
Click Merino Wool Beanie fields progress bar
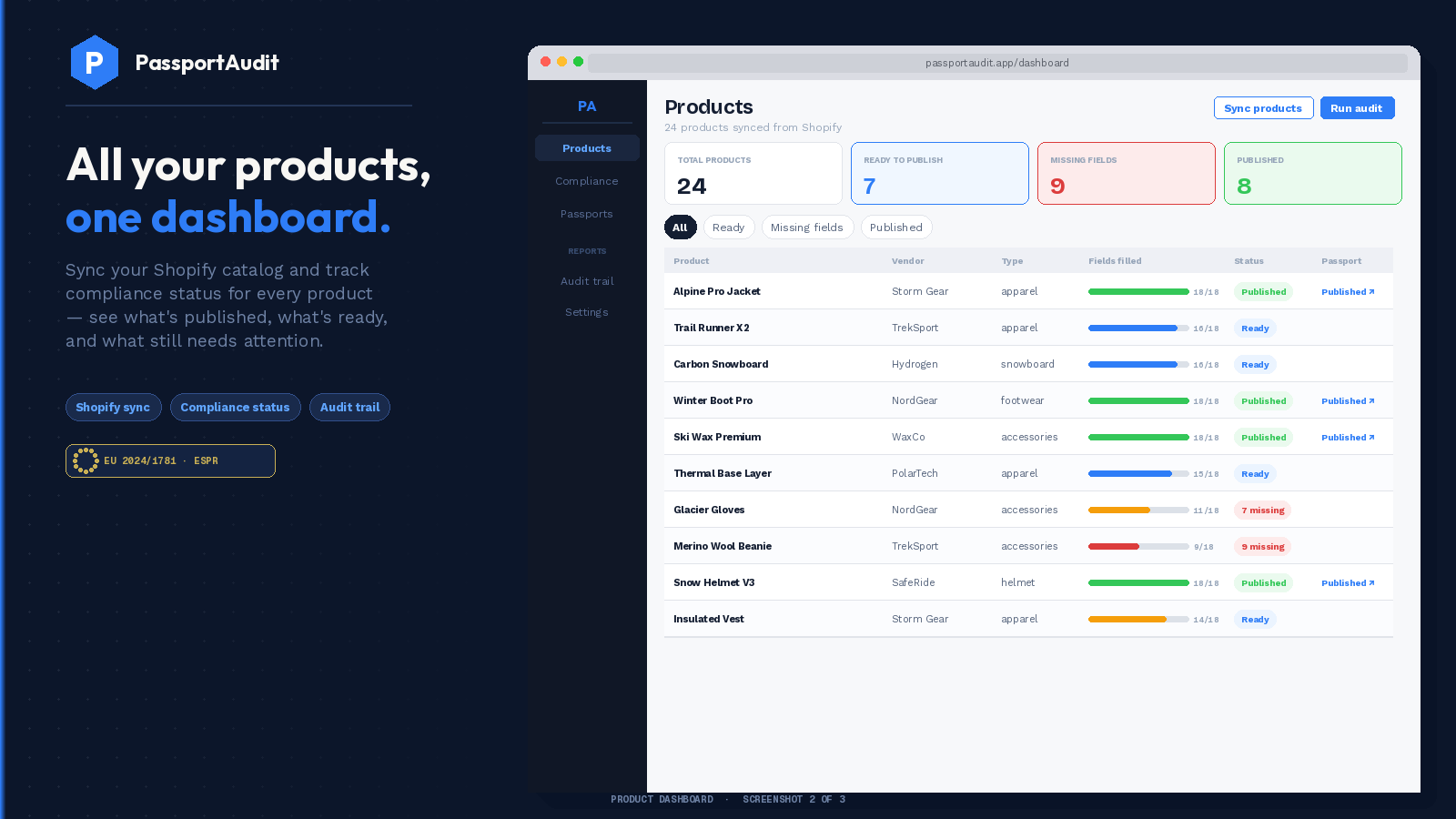(x=1138, y=547)
